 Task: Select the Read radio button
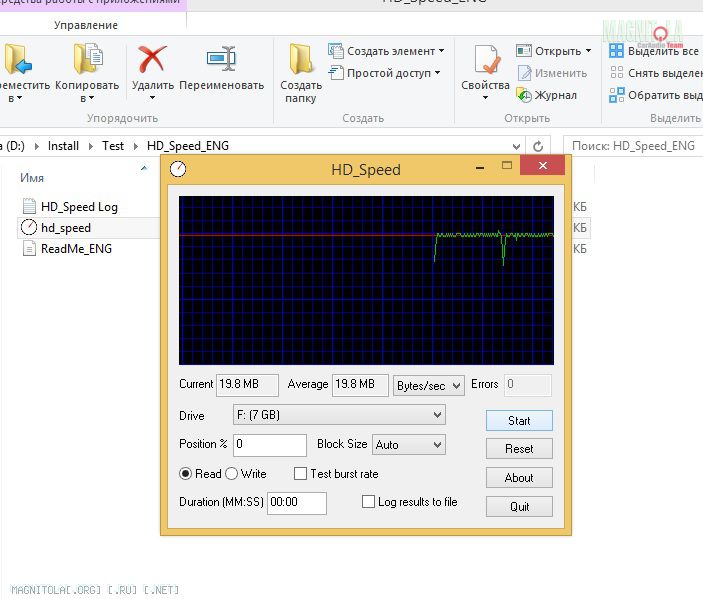(186, 474)
